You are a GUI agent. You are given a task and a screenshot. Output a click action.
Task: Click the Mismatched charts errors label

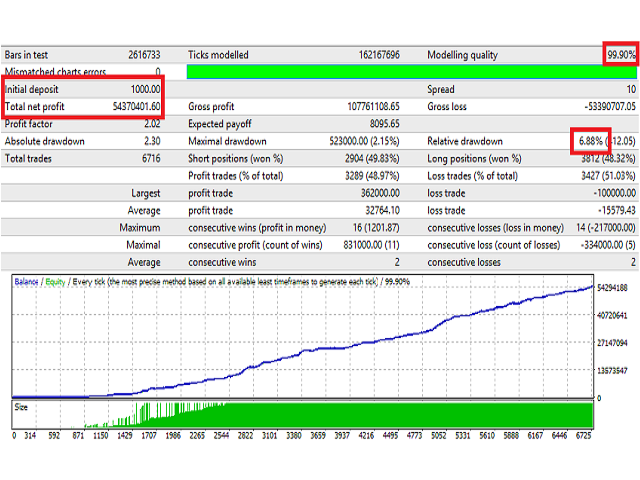[x=55, y=72]
